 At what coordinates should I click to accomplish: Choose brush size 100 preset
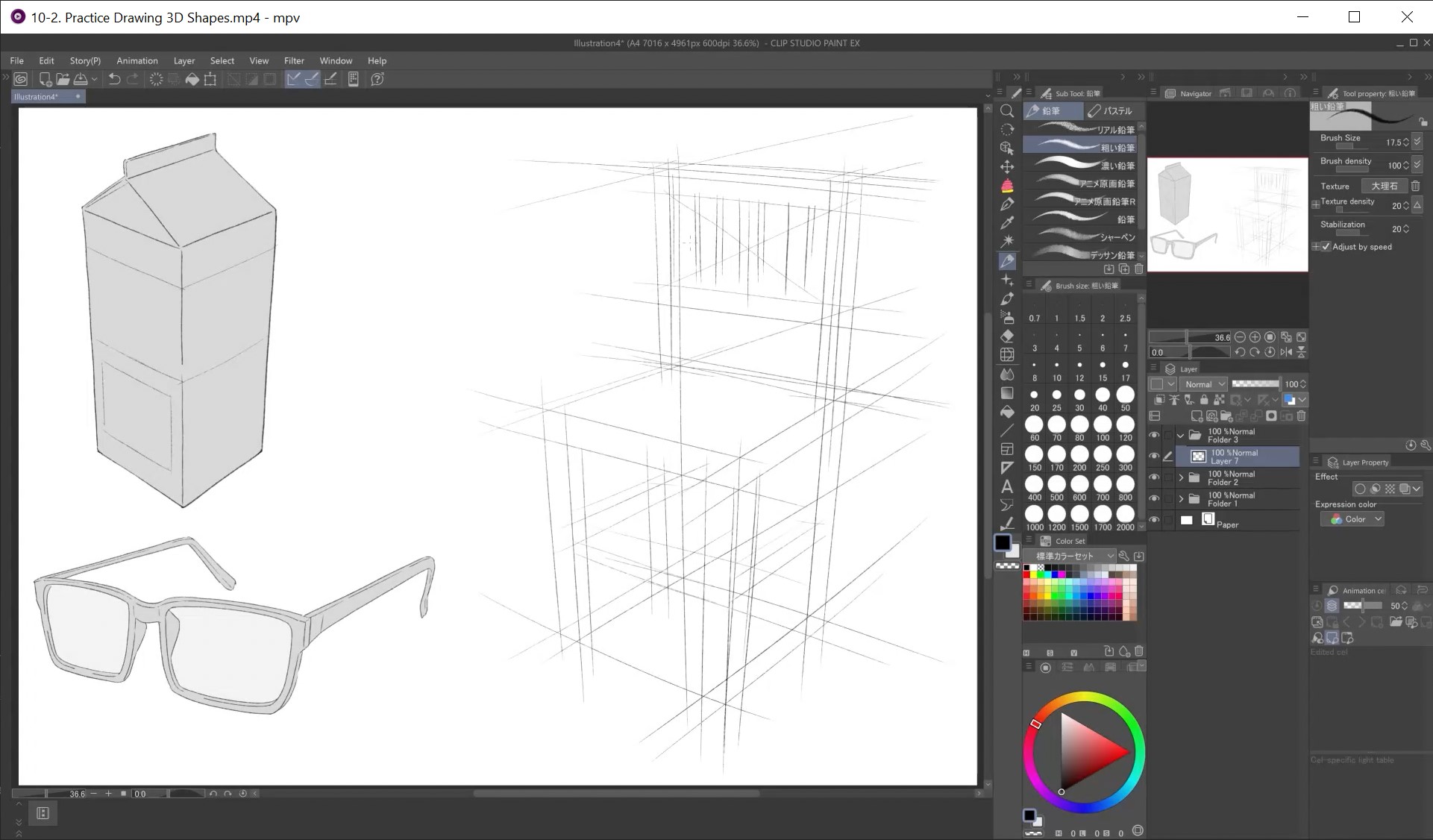click(1103, 429)
